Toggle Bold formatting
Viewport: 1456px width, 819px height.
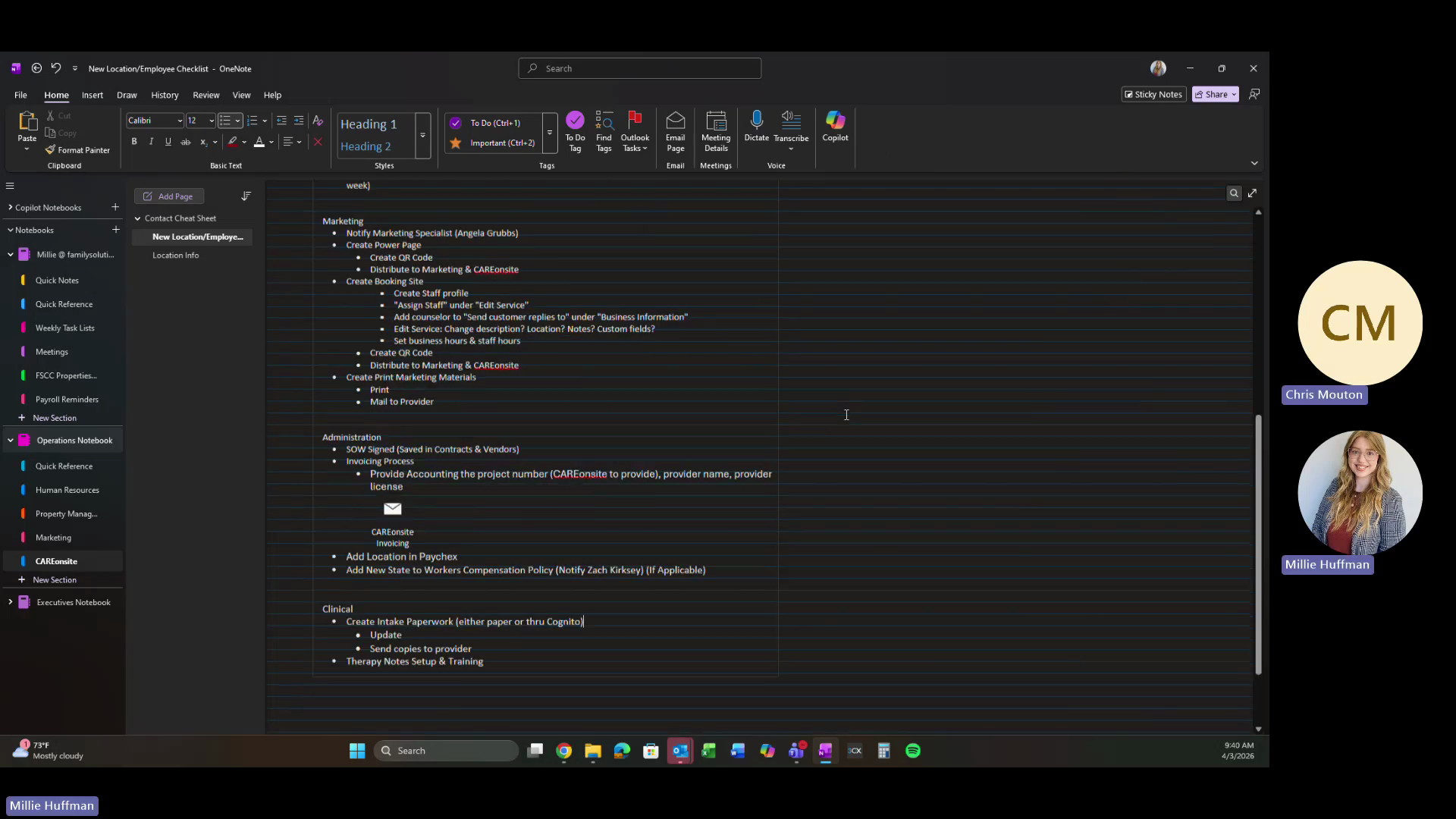point(134,142)
